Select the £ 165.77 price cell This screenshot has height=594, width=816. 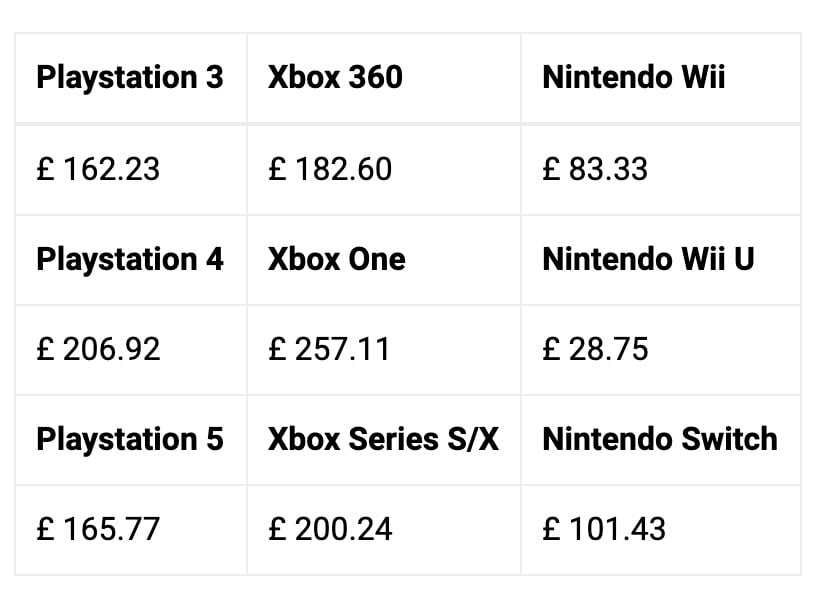[98, 529]
